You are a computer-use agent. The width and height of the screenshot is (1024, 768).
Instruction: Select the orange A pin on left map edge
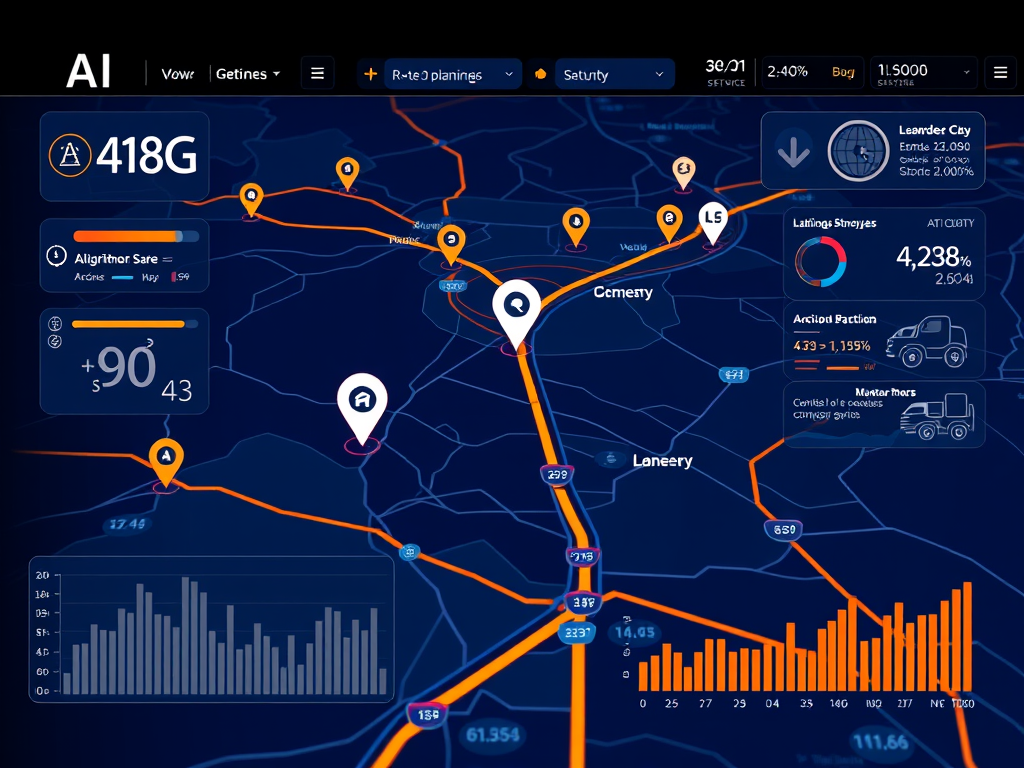pyautogui.click(x=165, y=458)
